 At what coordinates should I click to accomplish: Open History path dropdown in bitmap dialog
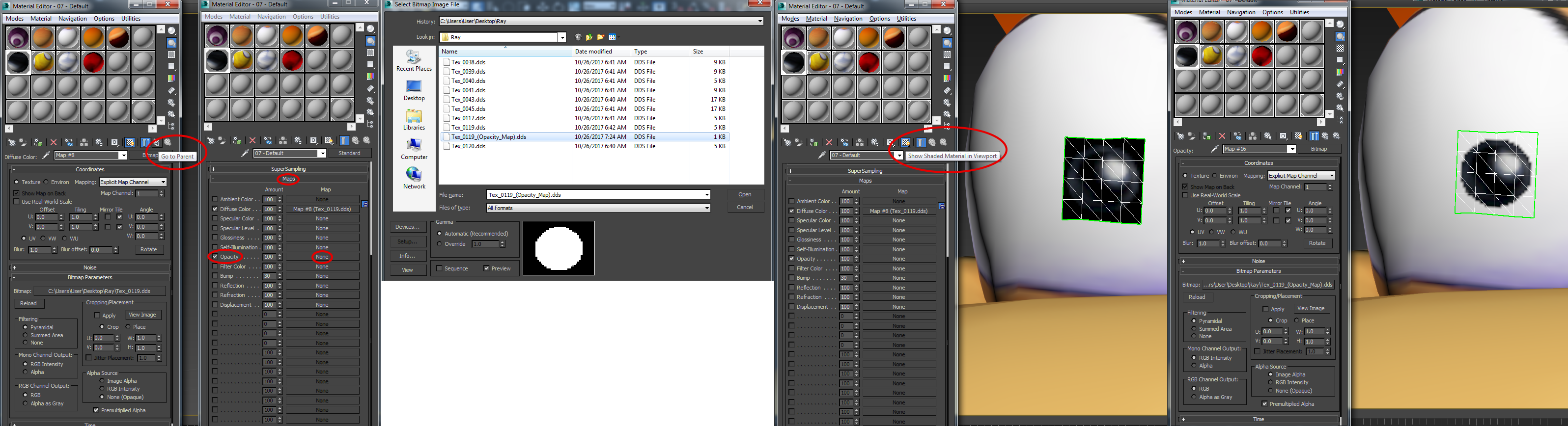759,21
